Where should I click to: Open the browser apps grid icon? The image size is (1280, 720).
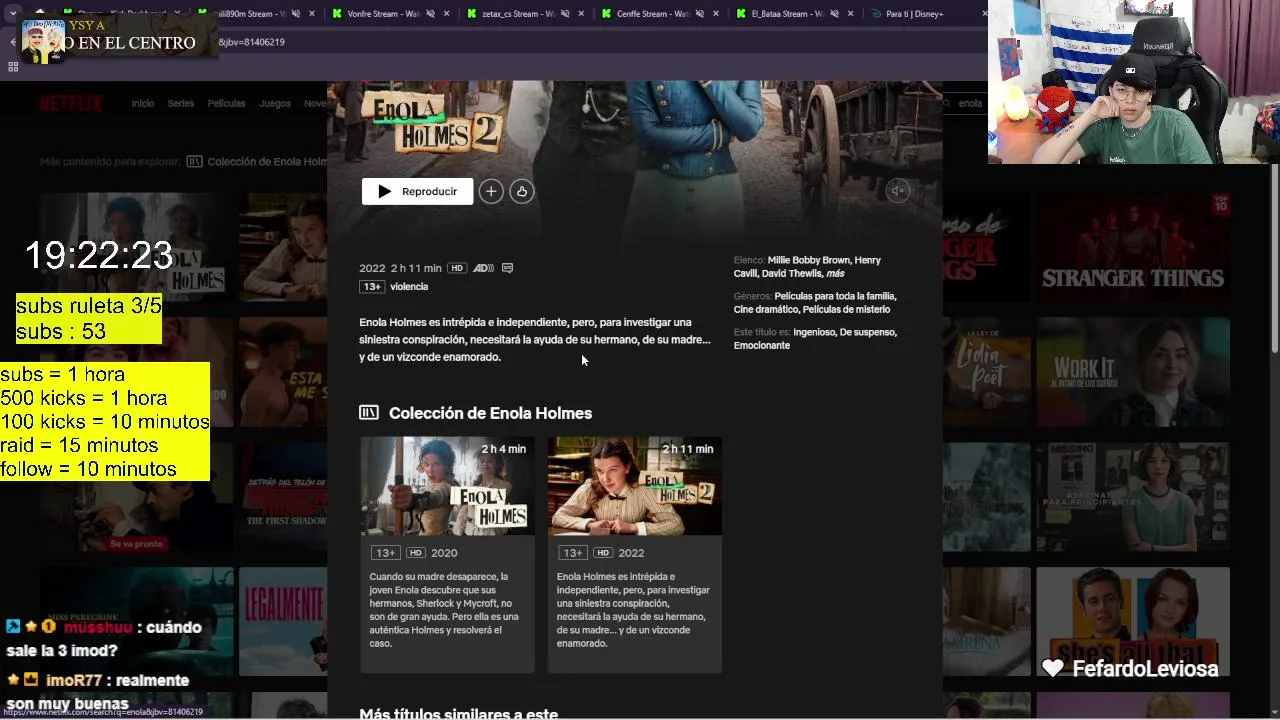tap(13, 67)
